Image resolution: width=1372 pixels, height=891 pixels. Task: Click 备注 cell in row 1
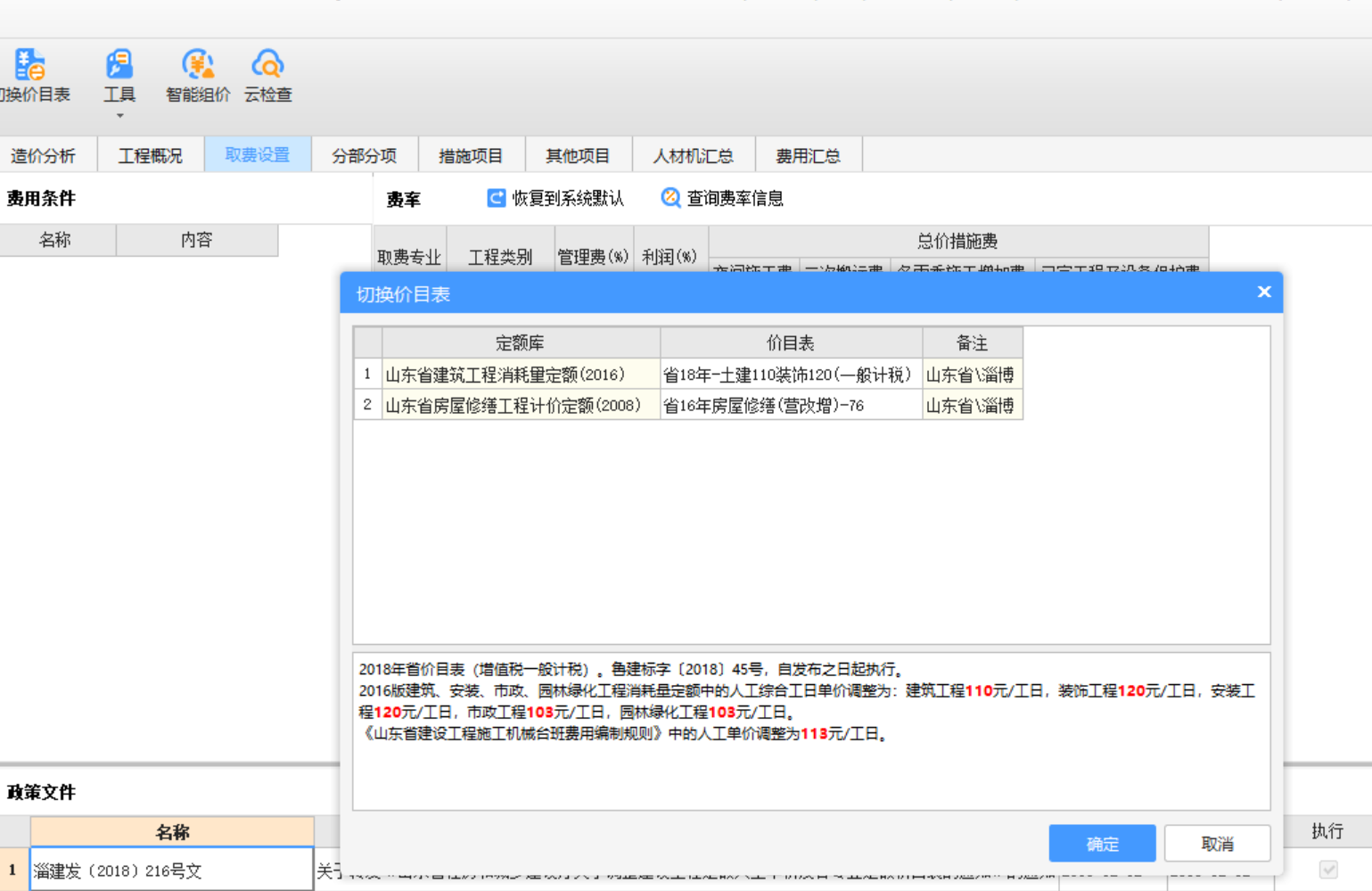(972, 375)
